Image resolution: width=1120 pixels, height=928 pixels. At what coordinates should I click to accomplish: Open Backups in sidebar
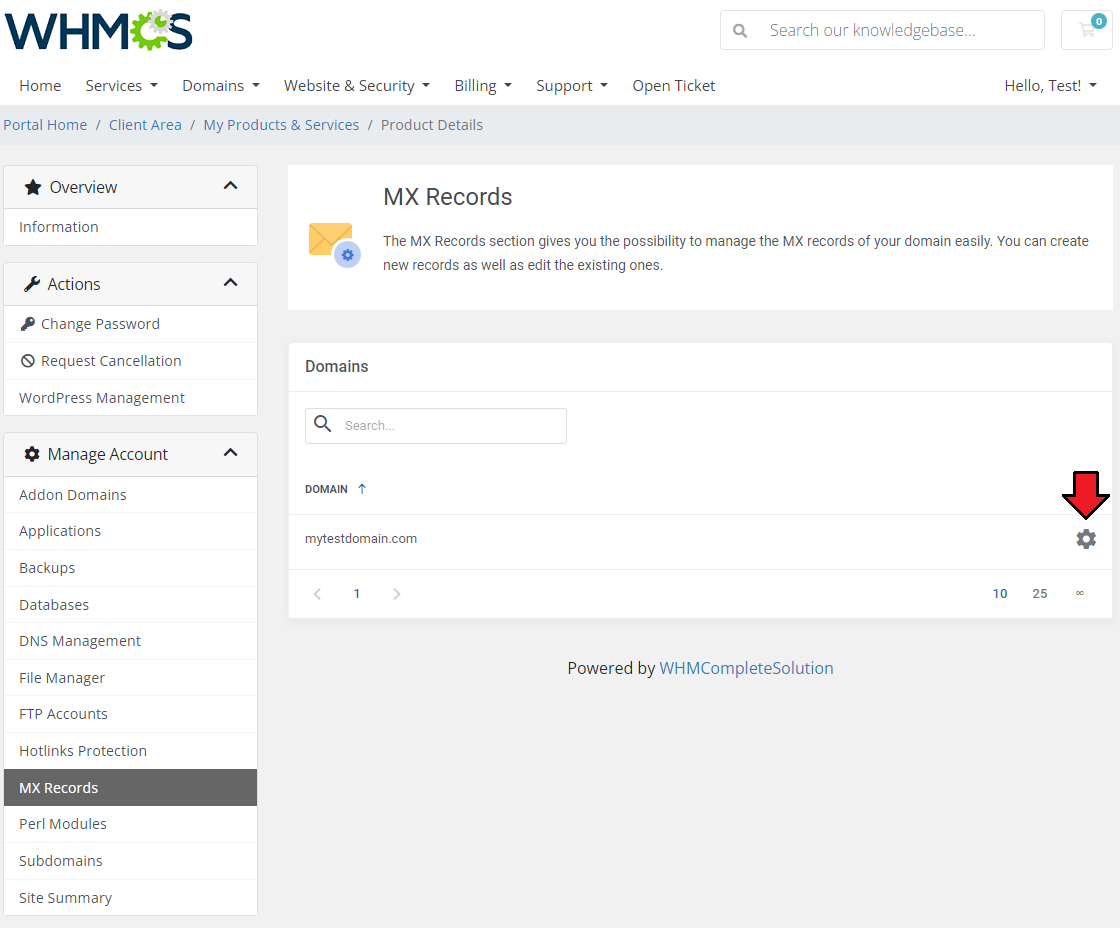[x=131, y=568]
